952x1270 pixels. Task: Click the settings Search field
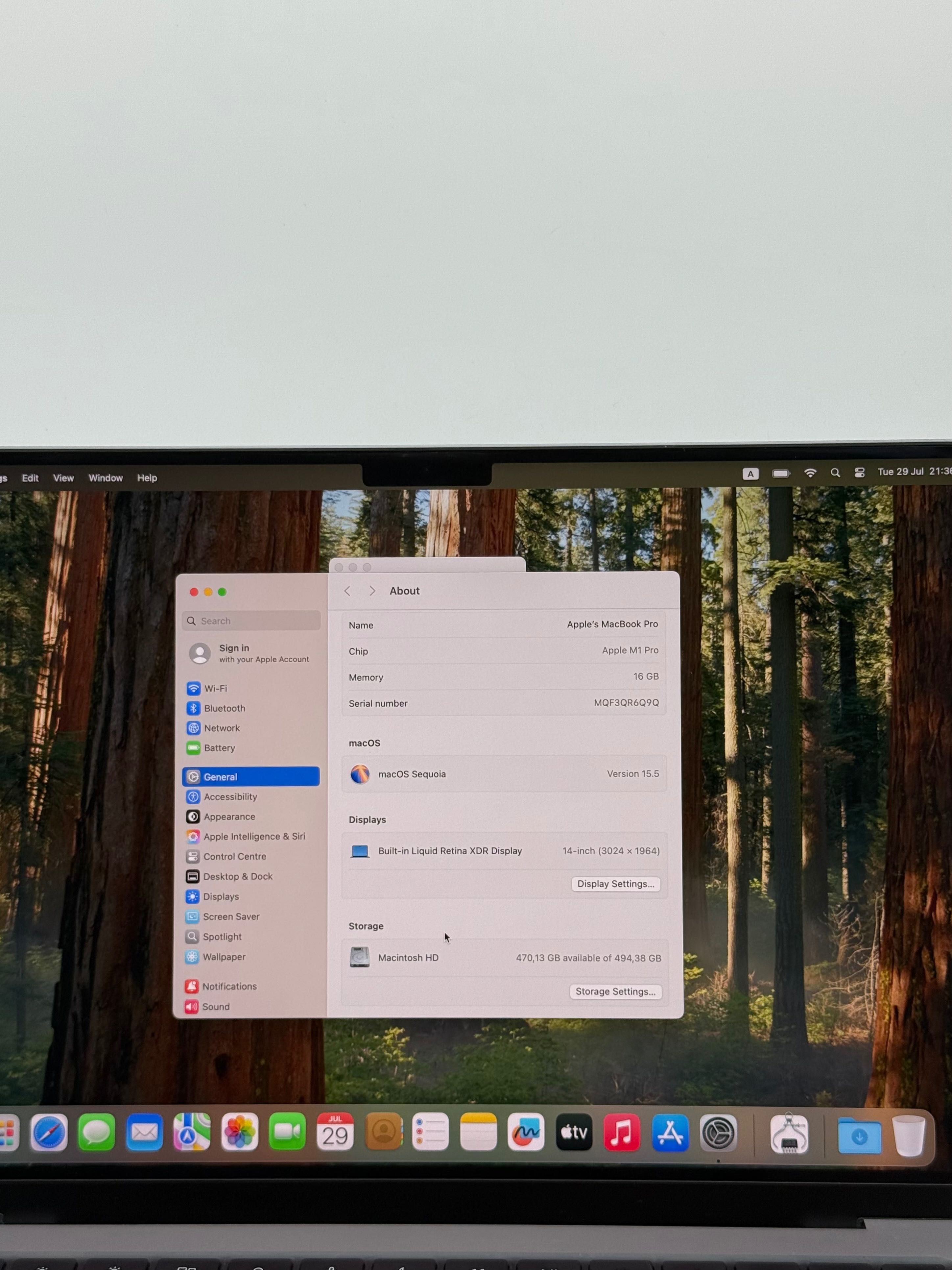tap(251, 621)
